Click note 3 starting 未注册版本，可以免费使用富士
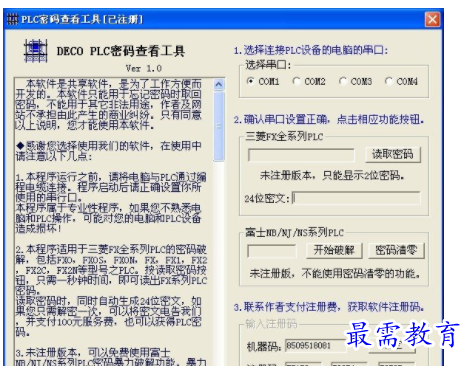468x366 pixels. click(x=111, y=358)
